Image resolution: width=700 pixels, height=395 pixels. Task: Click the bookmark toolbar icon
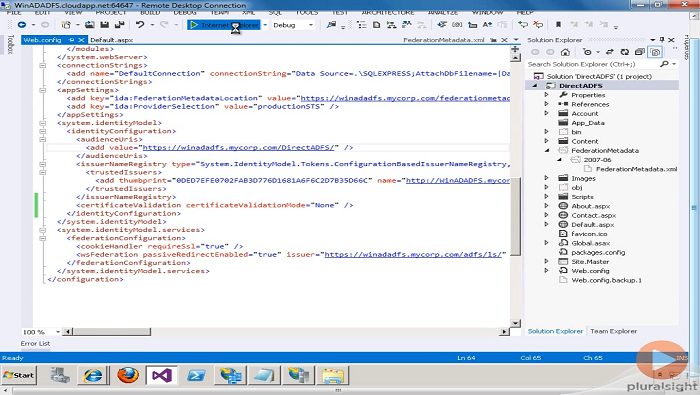(558, 25)
